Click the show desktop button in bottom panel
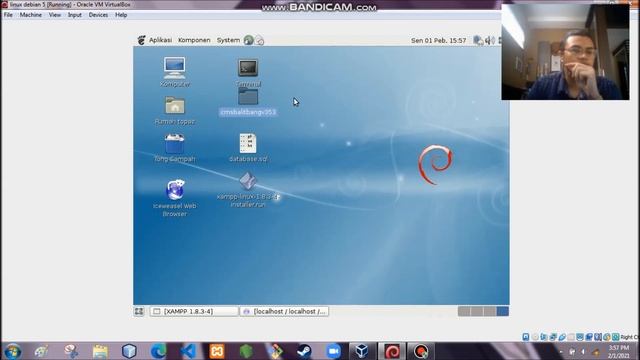 pyautogui.click(x=139, y=311)
